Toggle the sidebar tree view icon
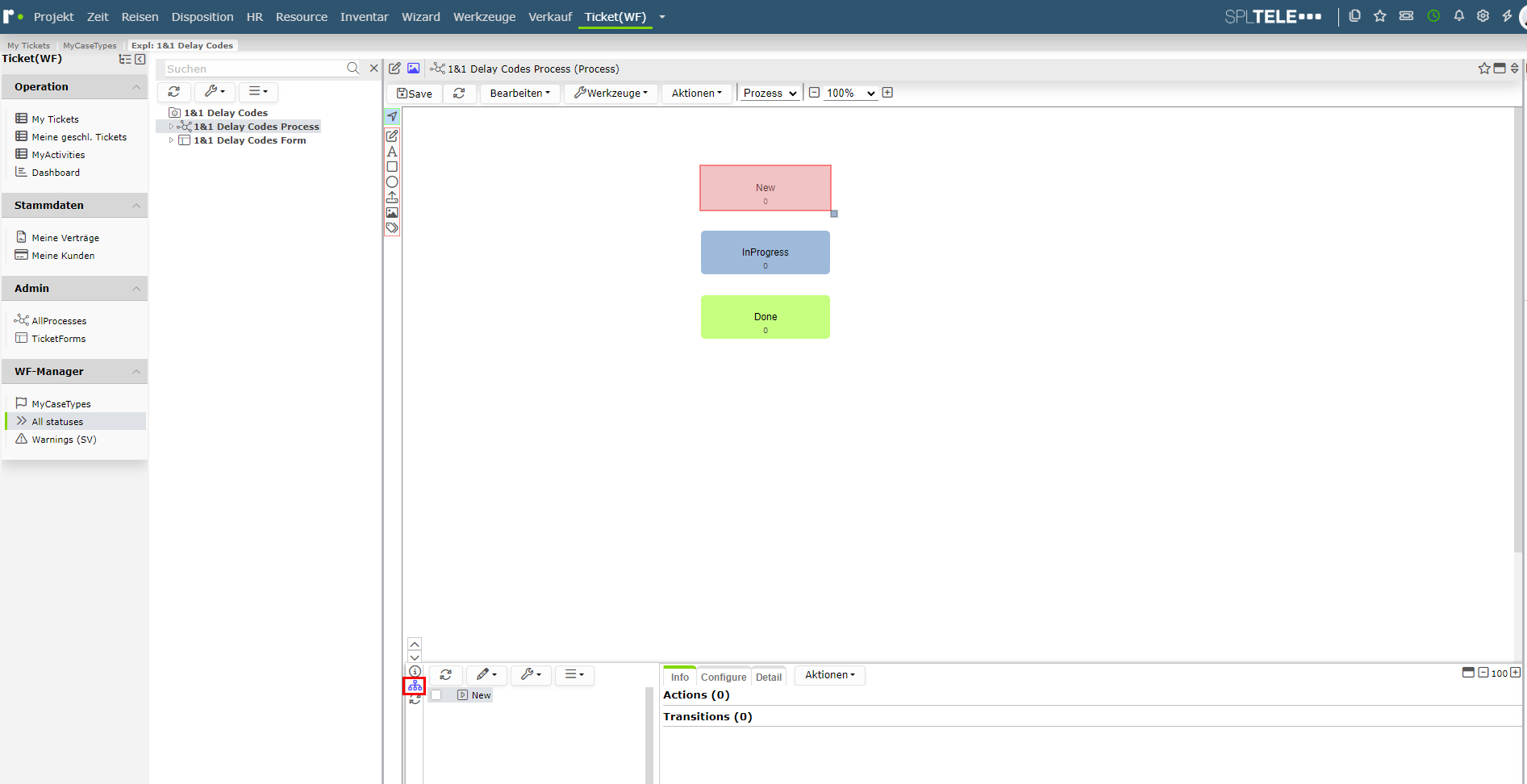 pos(125,59)
